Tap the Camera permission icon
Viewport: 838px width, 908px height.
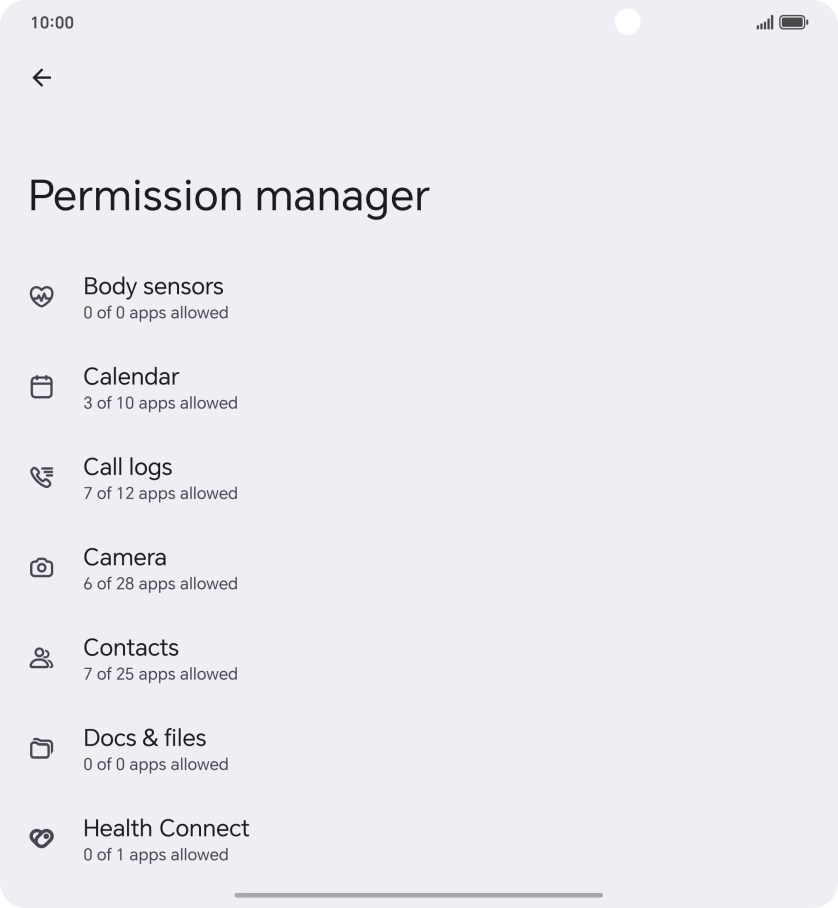[41, 568]
